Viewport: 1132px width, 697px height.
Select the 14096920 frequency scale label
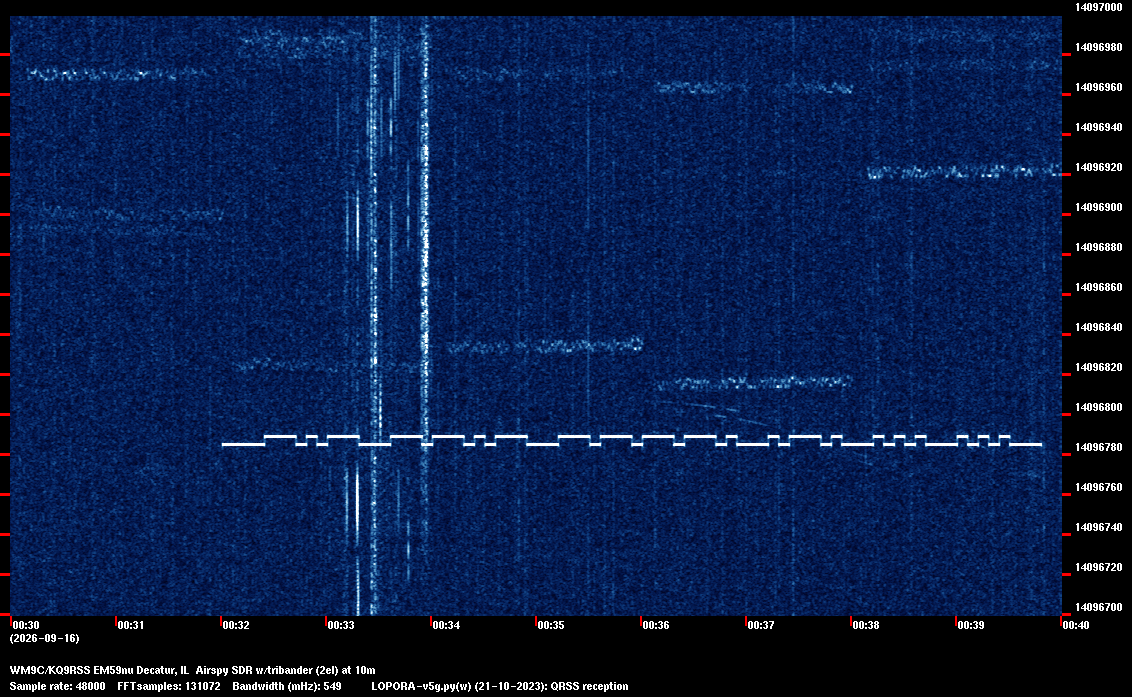tap(1099, 167)
